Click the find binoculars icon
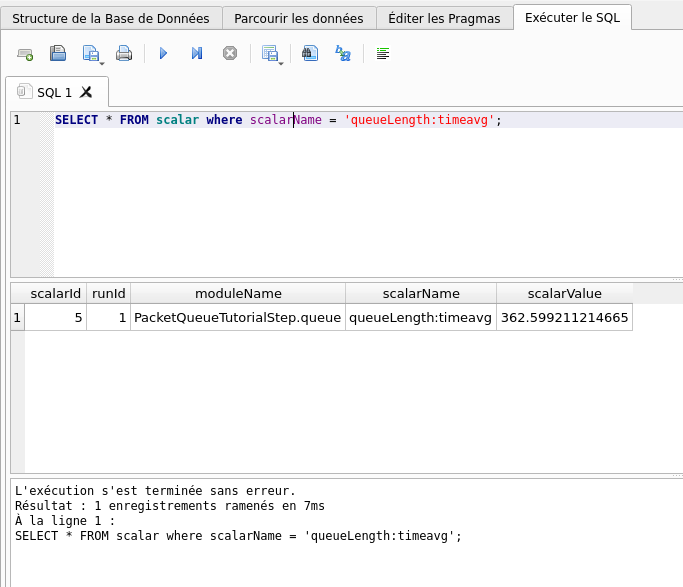This screenshot has height=587, width=683. coord(310,54)
